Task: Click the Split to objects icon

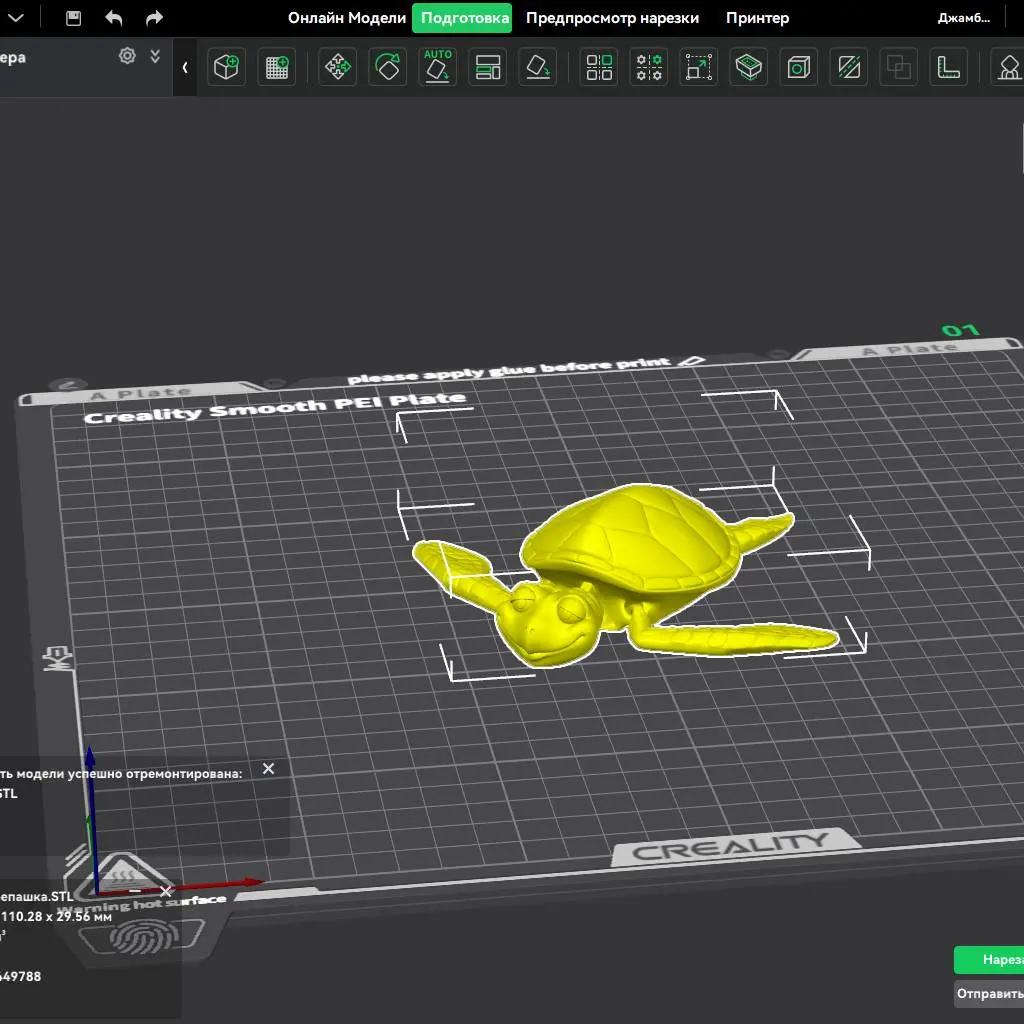Action: 599,67
